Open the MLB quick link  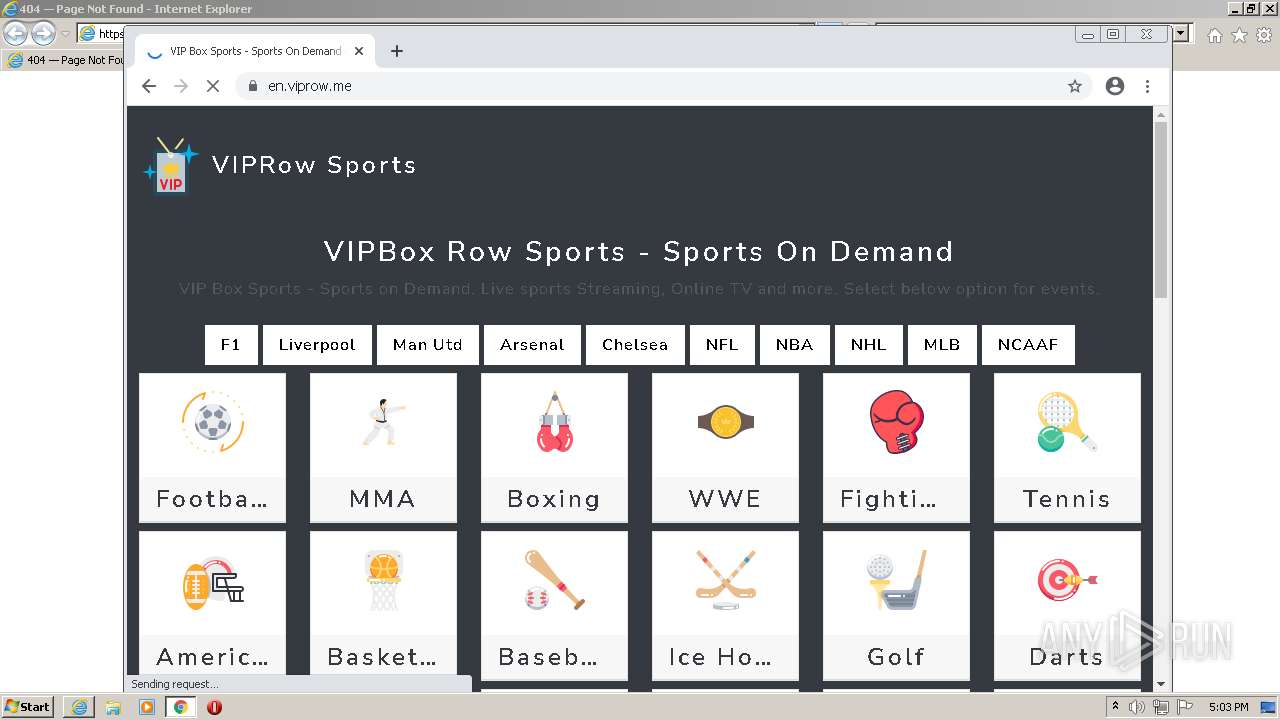click(942, 345)
